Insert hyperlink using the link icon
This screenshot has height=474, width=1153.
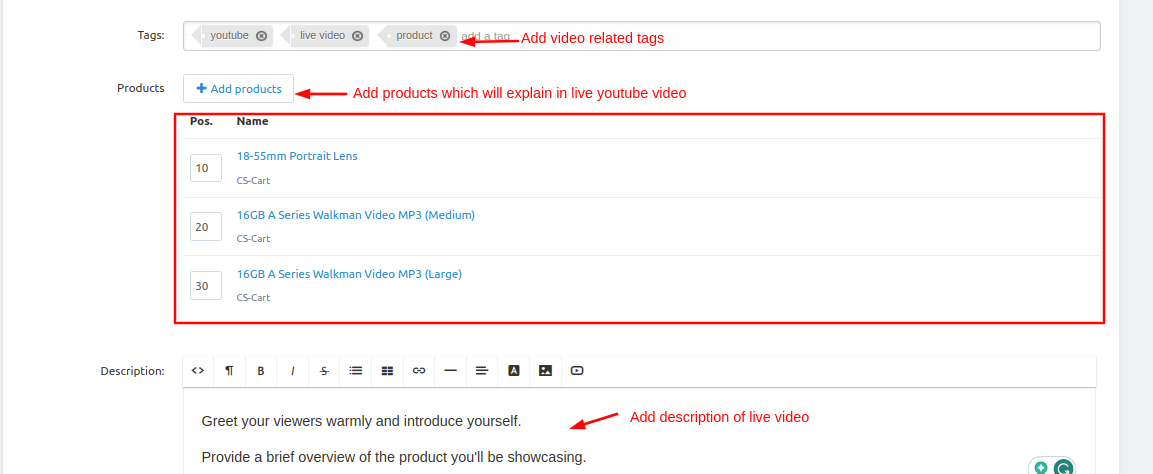(419, 371)
